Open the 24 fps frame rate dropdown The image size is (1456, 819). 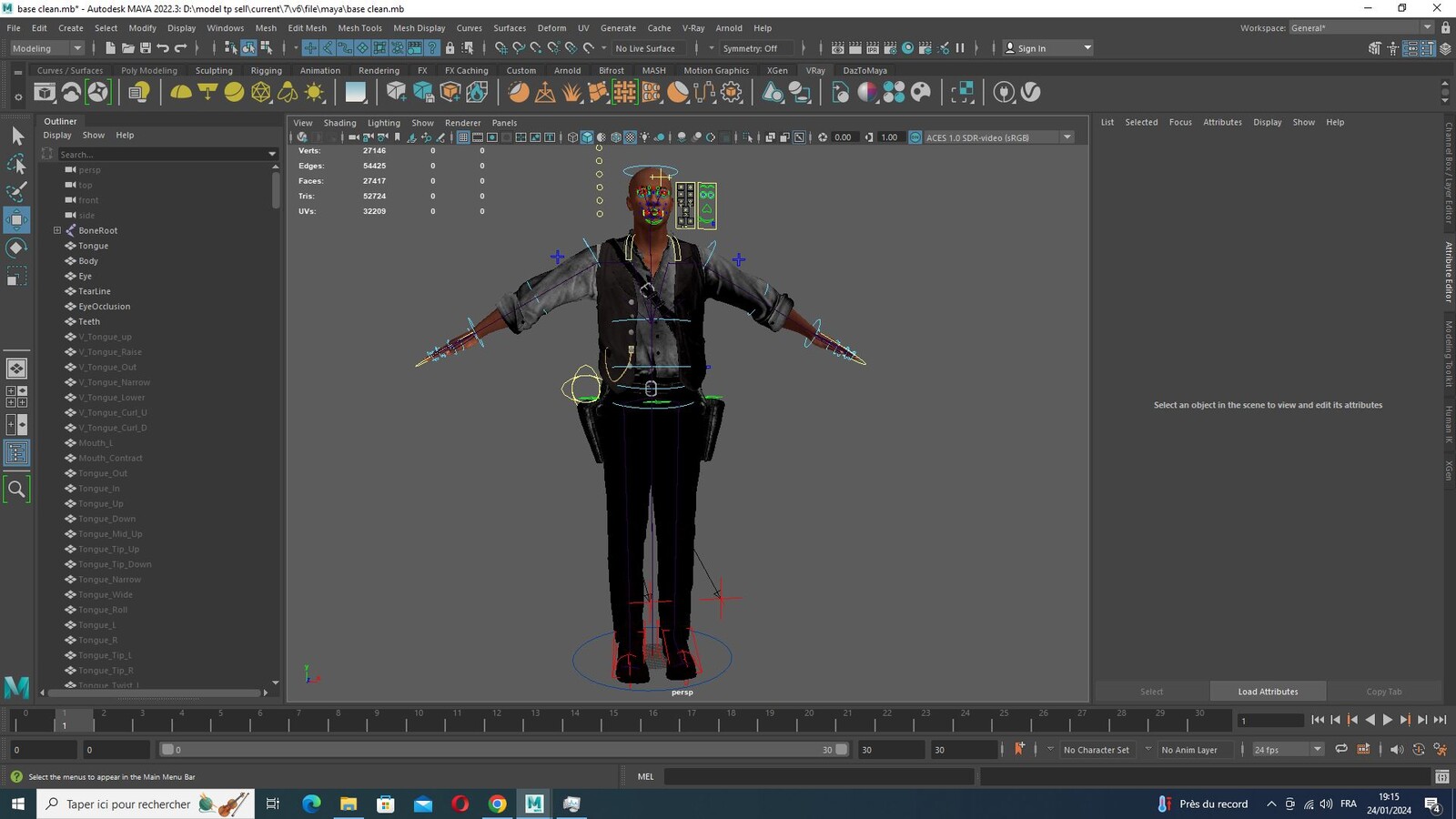(1288, 750)
